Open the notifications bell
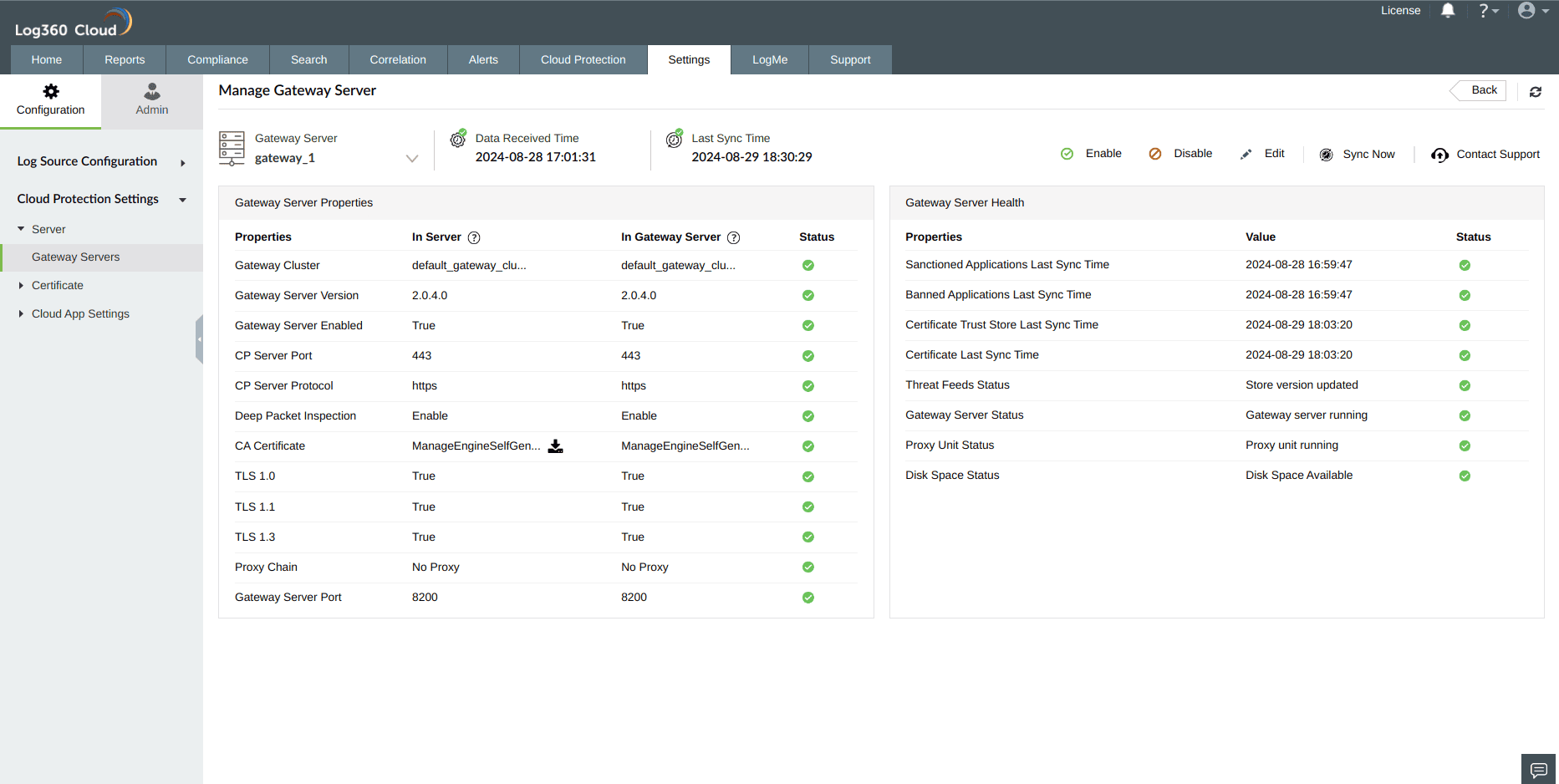Viewport: 1559px width, 784px height. pyautogui.click(x=1449, y=11)
